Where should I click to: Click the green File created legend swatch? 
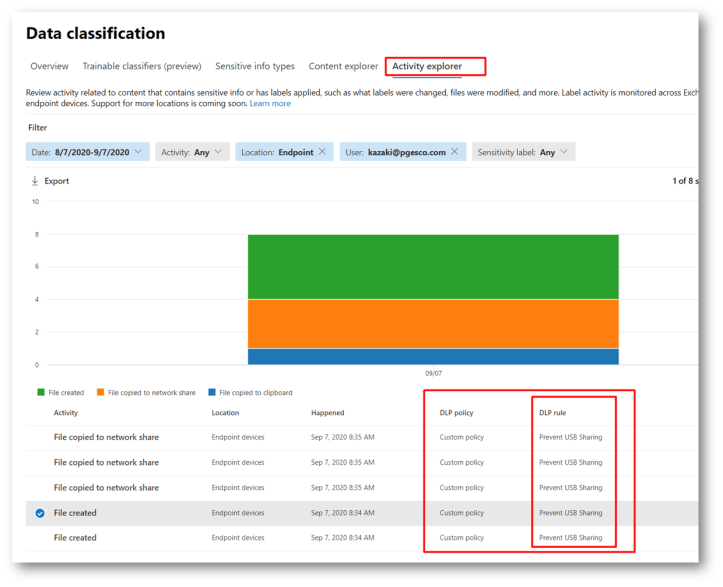(x=40, y=393)
